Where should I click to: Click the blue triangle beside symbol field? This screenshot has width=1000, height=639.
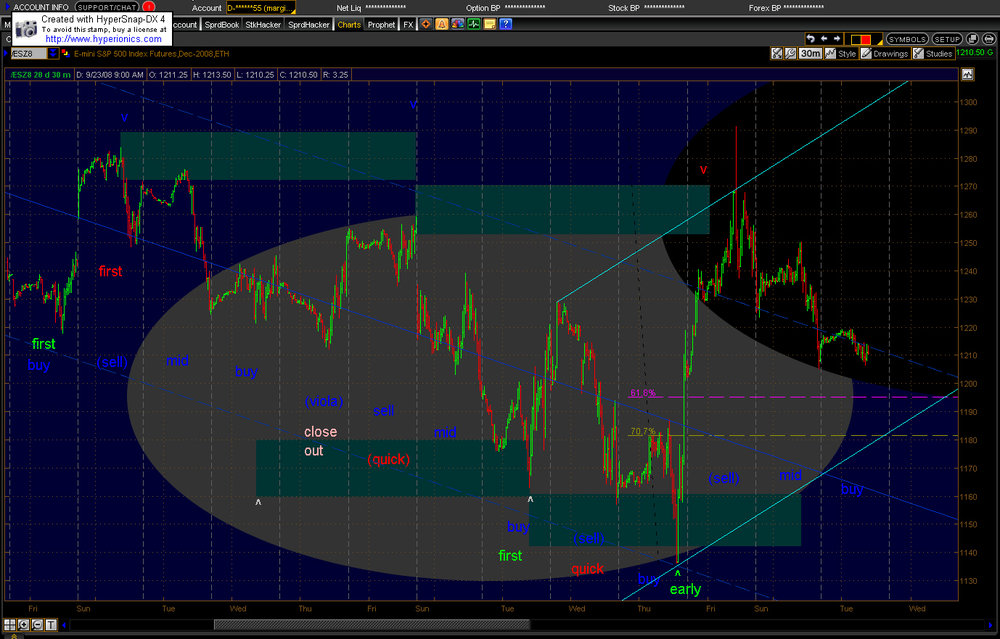point(6,54)
